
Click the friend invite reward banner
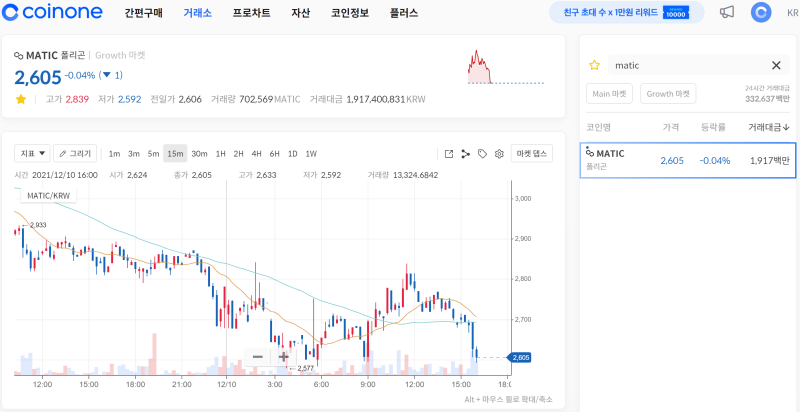[627, 12]
